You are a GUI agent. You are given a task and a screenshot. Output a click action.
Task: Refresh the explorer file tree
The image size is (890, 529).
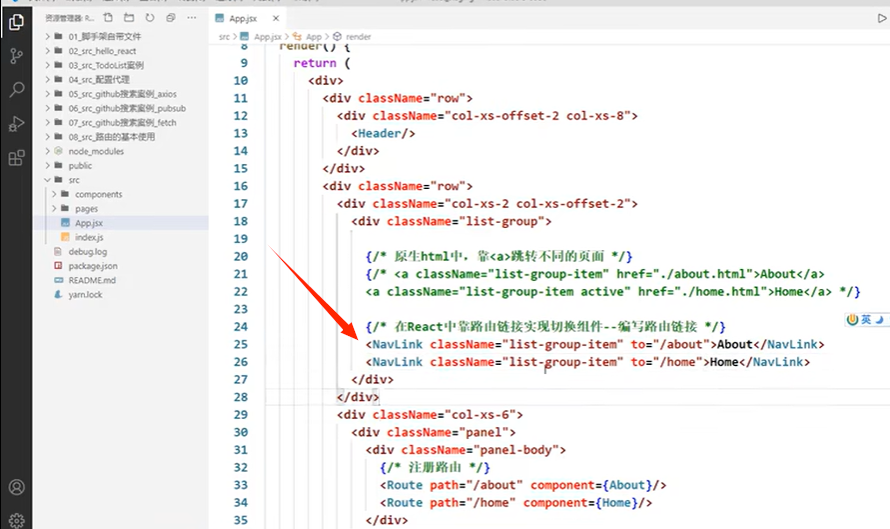click(150, 18)
